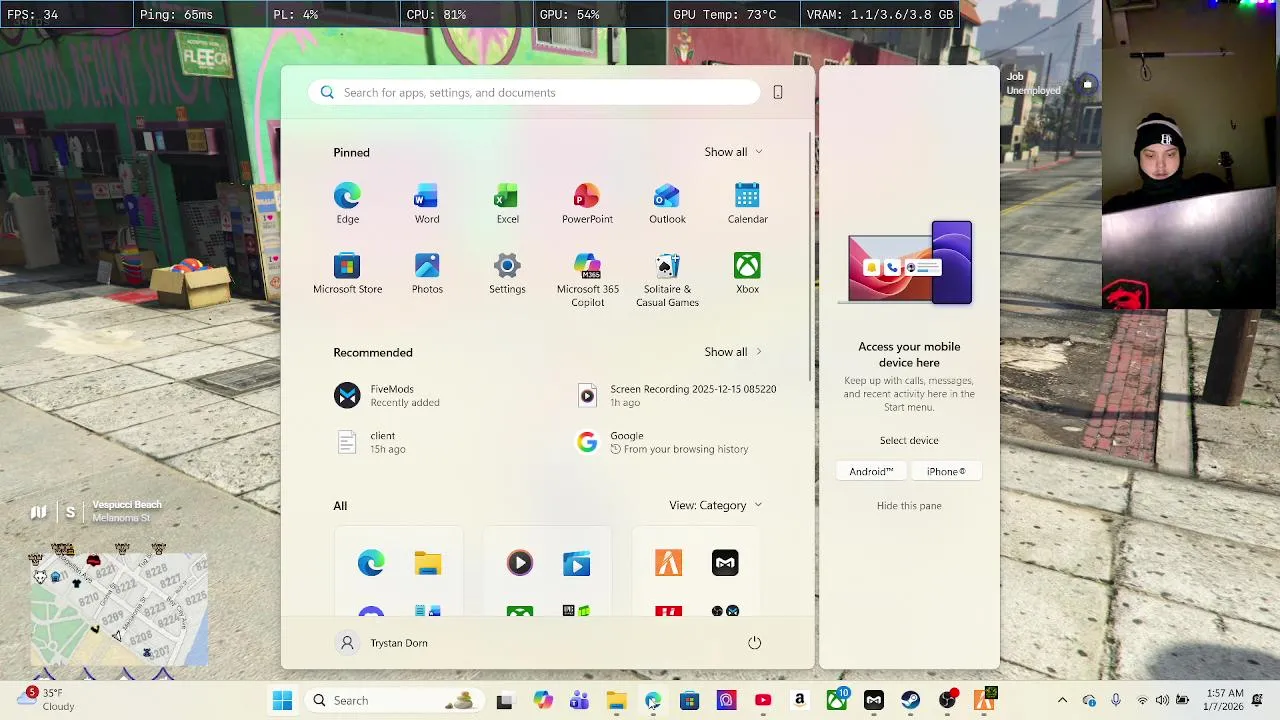Open the FiveM icon in All category
This screenshot has height=720, width=1280.
[668, 563]
